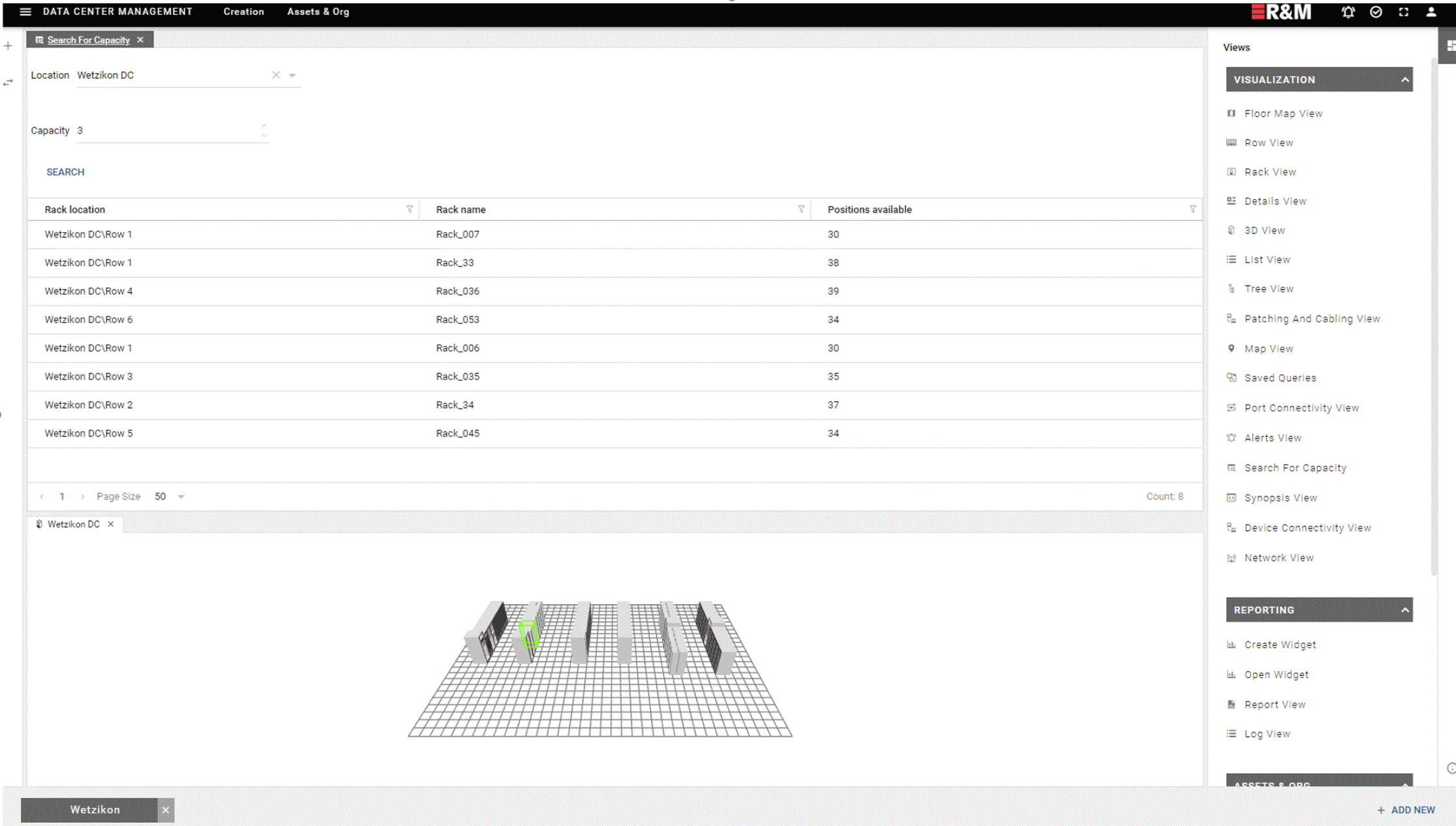Open the Assets & Org menu
The width and height of the screenshot is (1456, 826).
[x=318, y=12]
